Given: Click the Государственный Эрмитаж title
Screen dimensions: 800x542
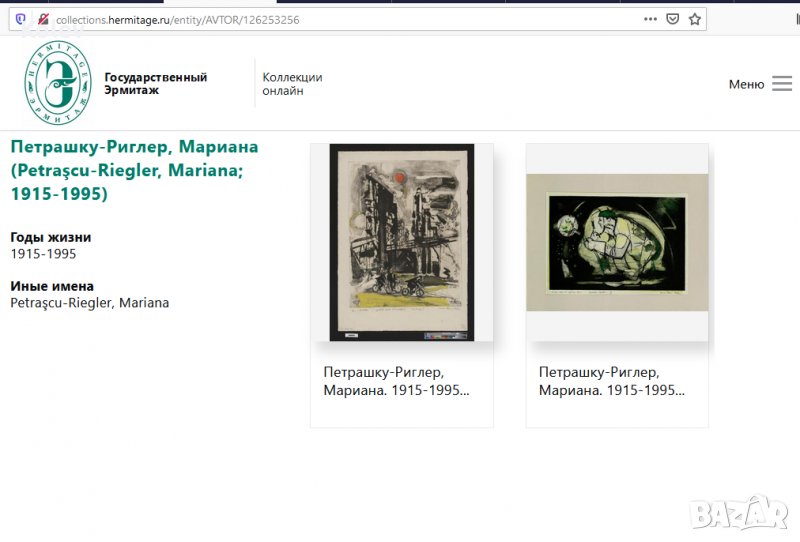Looking at the screenshot, I should point(155,84).
